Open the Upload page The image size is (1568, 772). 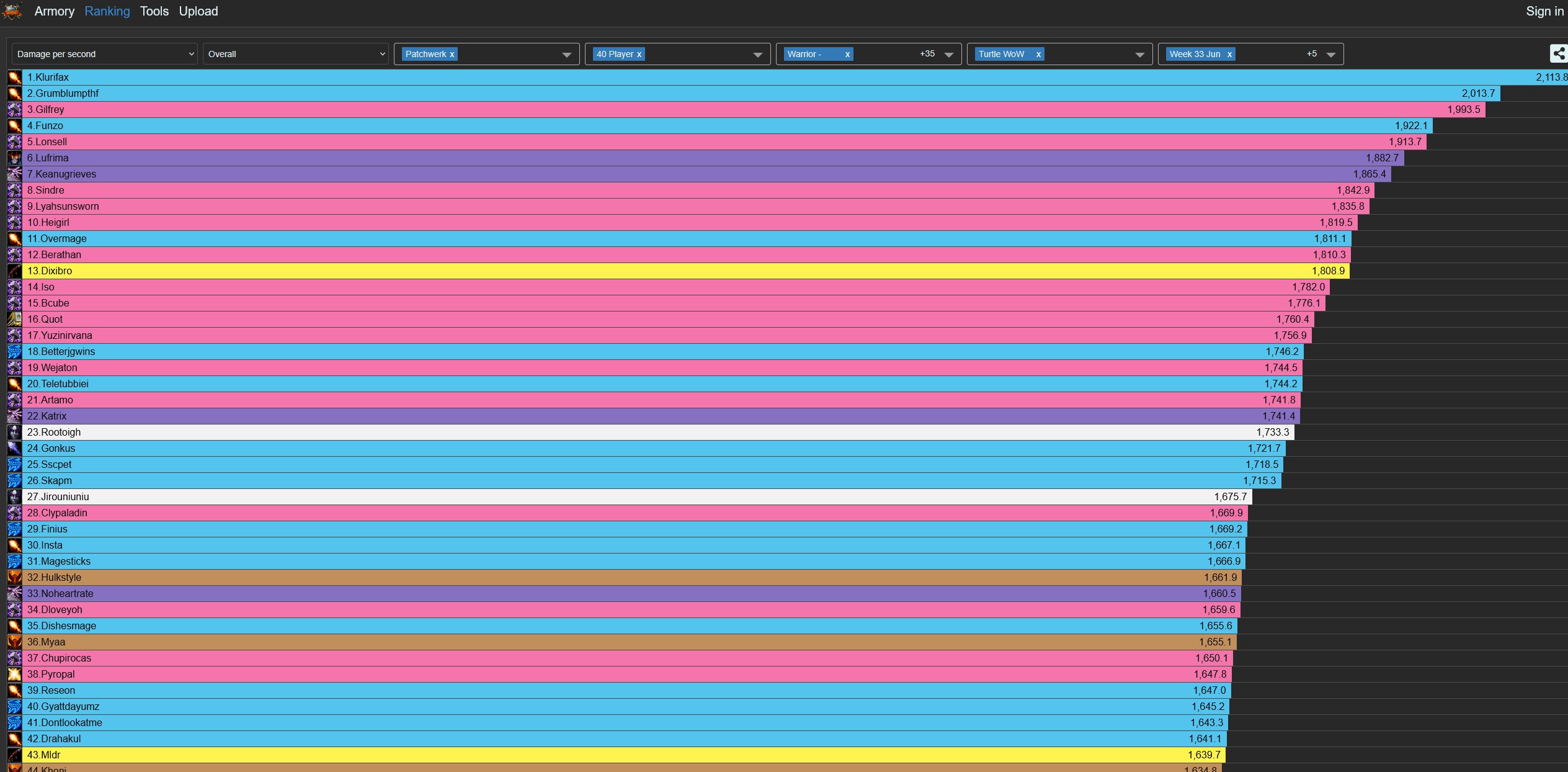tap(198, 11)
